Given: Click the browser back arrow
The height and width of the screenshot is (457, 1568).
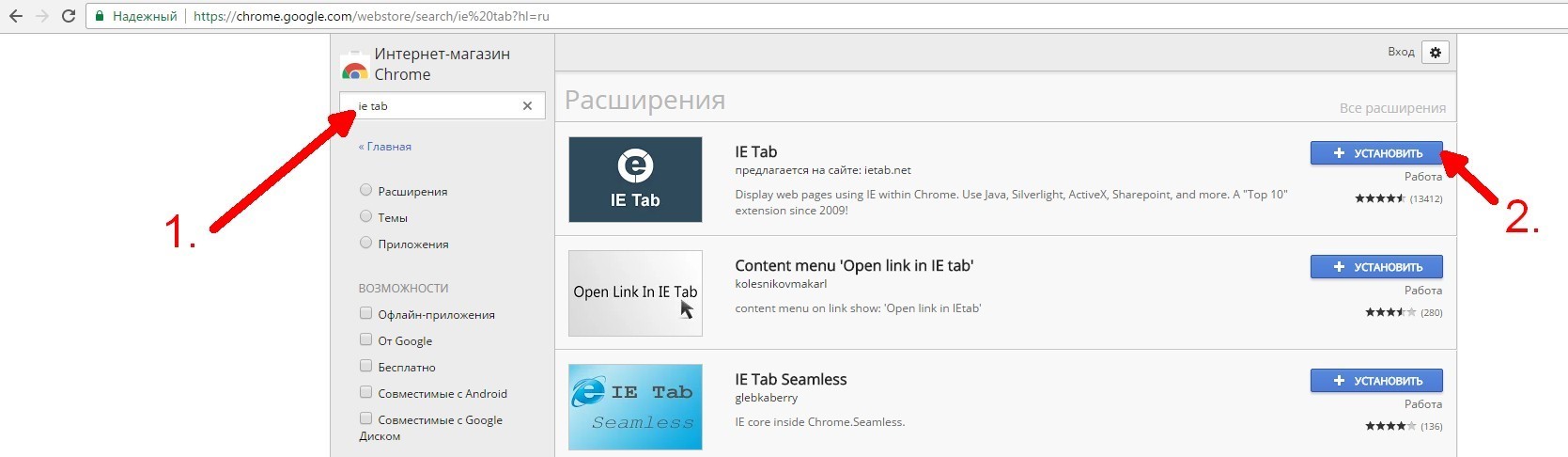Looking at the screenshot, I should click(x=16, y=16).
